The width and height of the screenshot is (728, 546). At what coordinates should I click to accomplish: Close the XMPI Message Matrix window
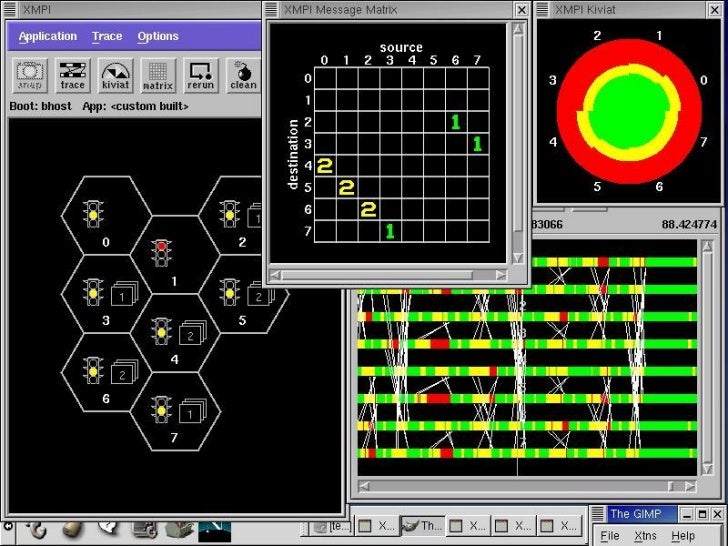pos(522,9)
